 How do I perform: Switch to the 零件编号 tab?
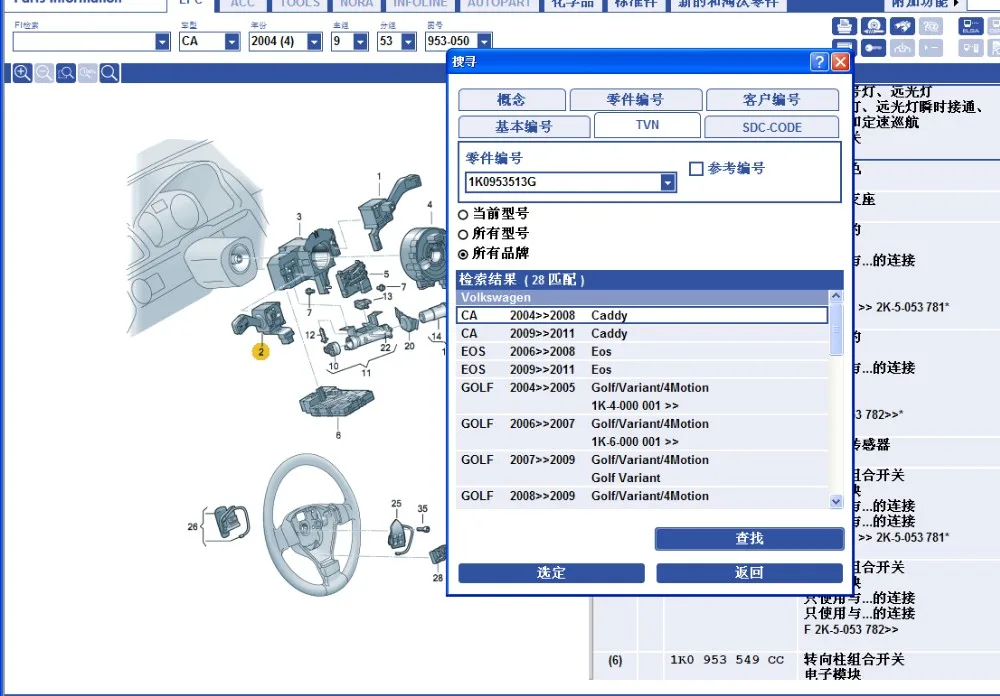click(635, 100)
